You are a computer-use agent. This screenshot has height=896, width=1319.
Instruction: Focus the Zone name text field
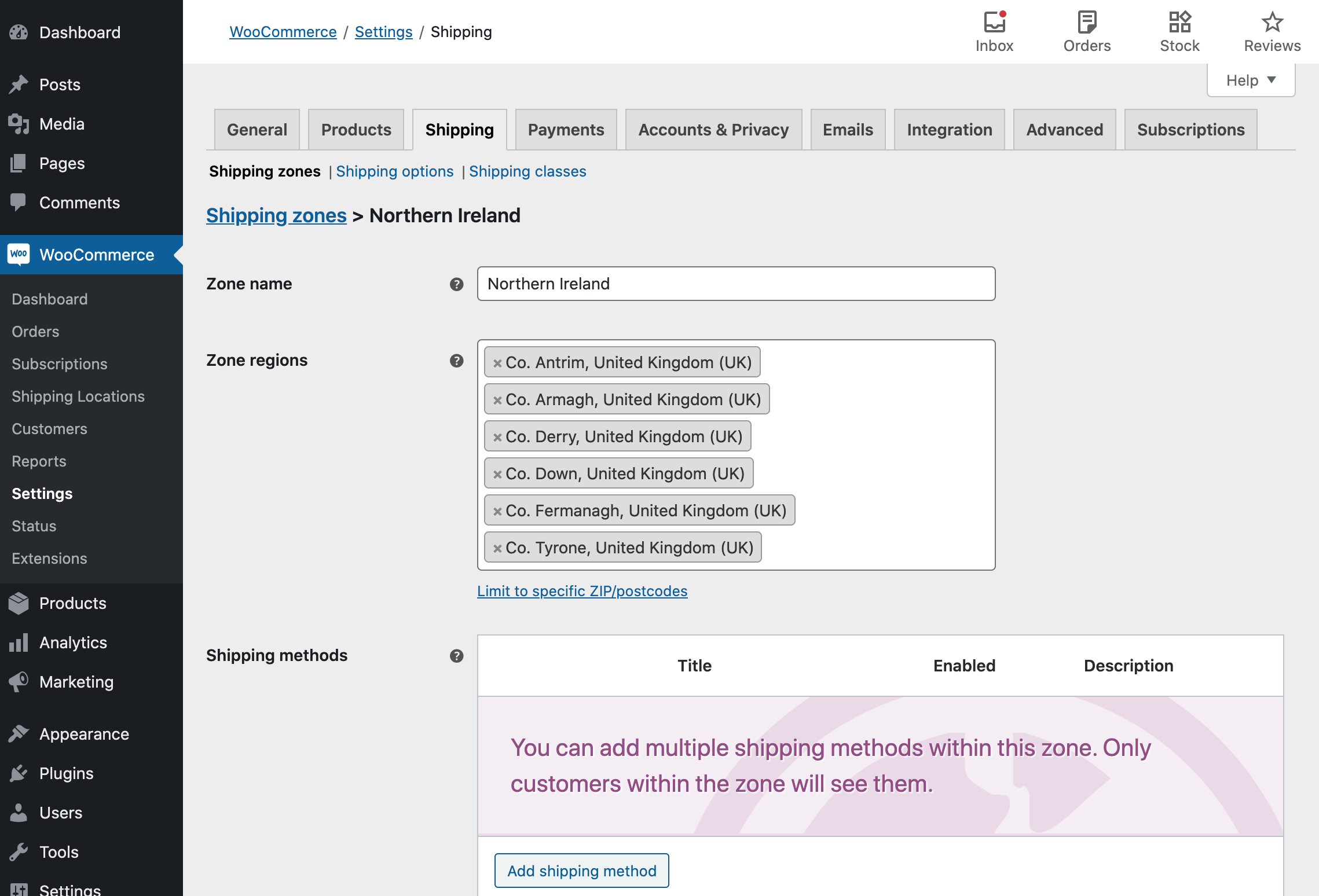pyautogui.click(x=736, y=284)
